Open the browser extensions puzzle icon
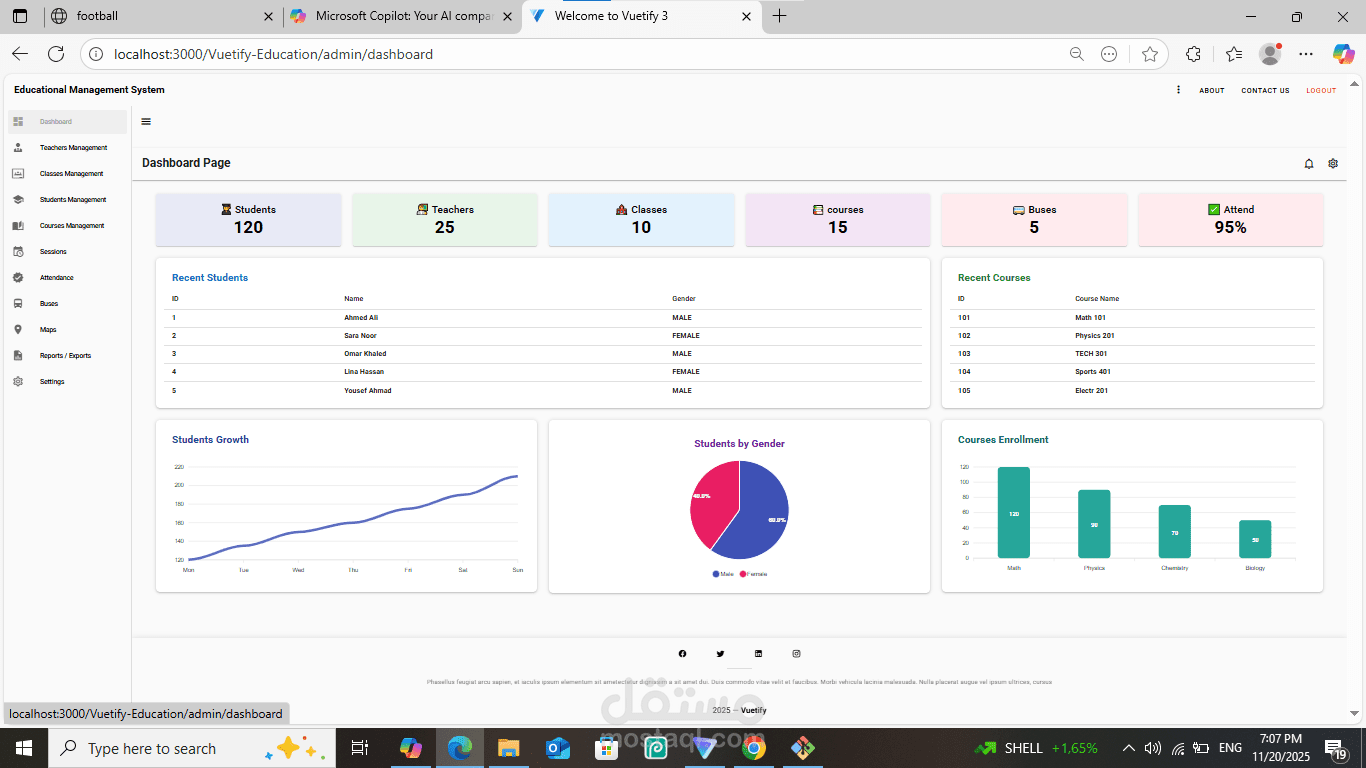The height and width of the screenshot is (768, 1366). (x=1193, y=54)
